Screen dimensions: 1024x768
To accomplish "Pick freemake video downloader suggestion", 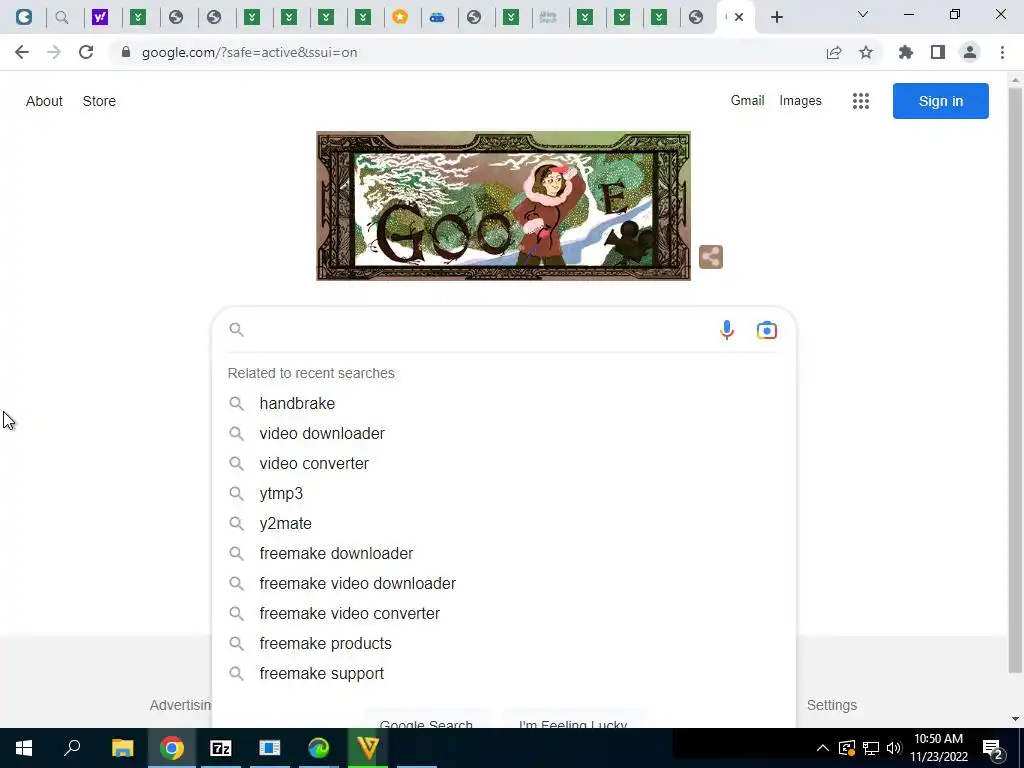I will [503, 584].
